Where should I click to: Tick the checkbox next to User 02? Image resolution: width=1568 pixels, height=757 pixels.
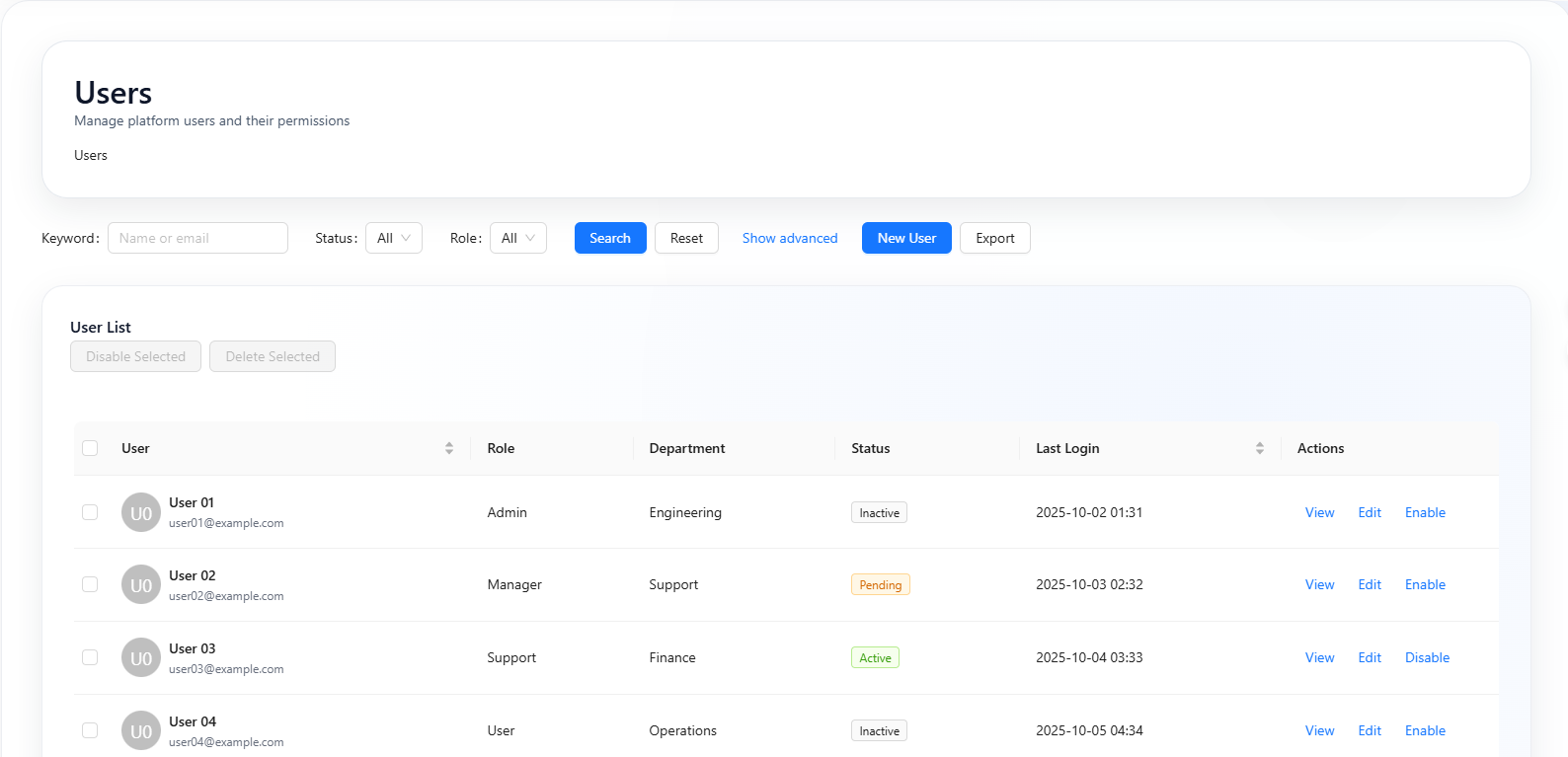(x=90, y=584)
